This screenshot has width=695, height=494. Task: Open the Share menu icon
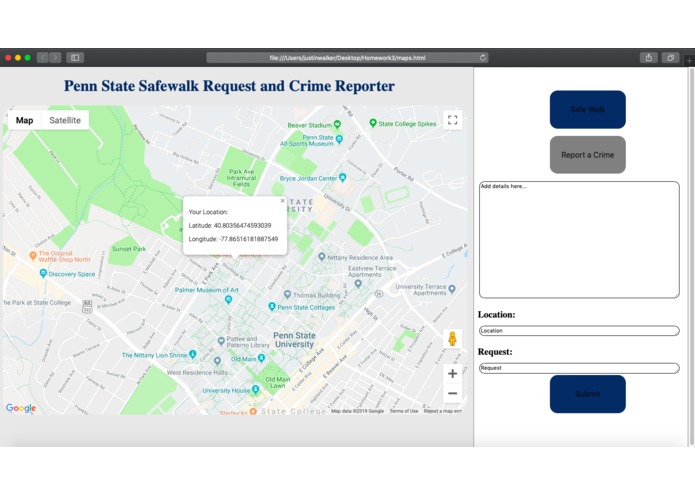click(648, 58)
